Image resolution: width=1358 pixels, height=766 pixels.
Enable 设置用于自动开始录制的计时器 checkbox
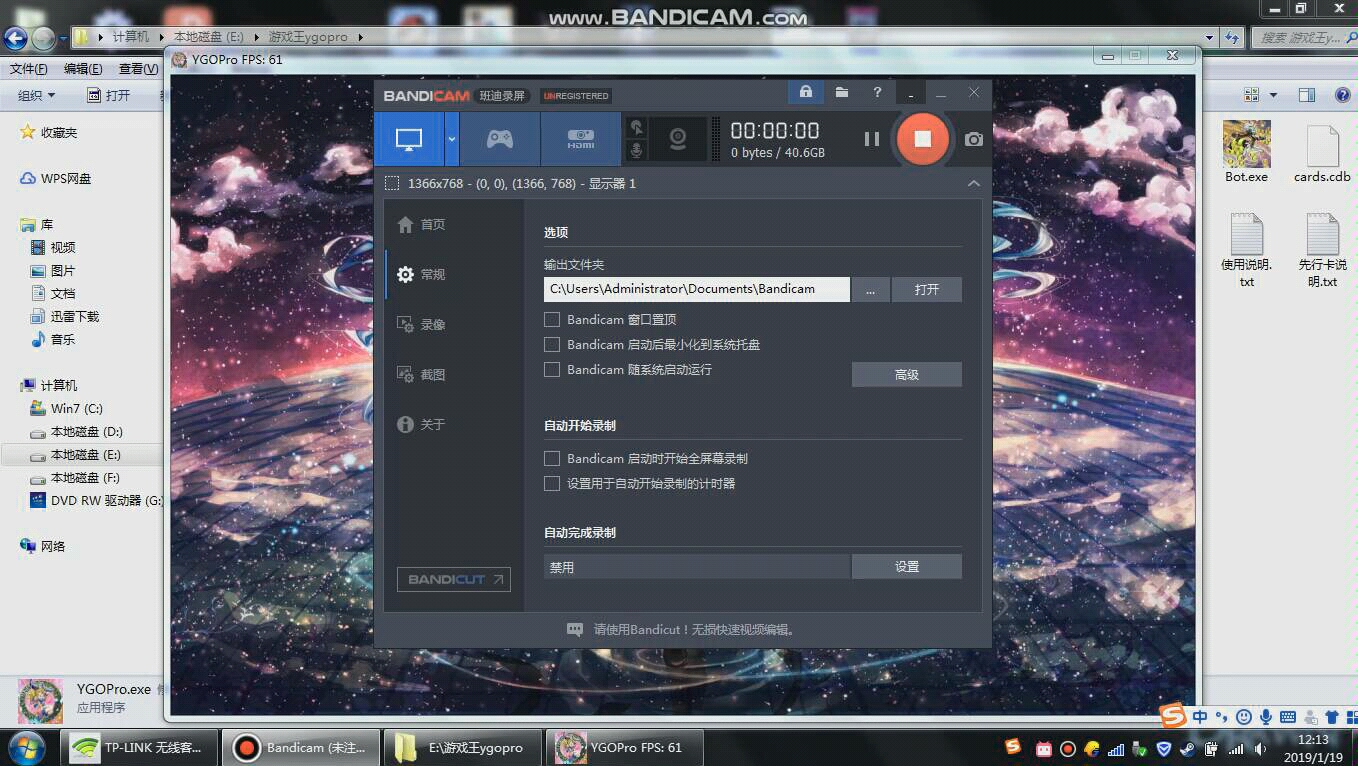551,483
